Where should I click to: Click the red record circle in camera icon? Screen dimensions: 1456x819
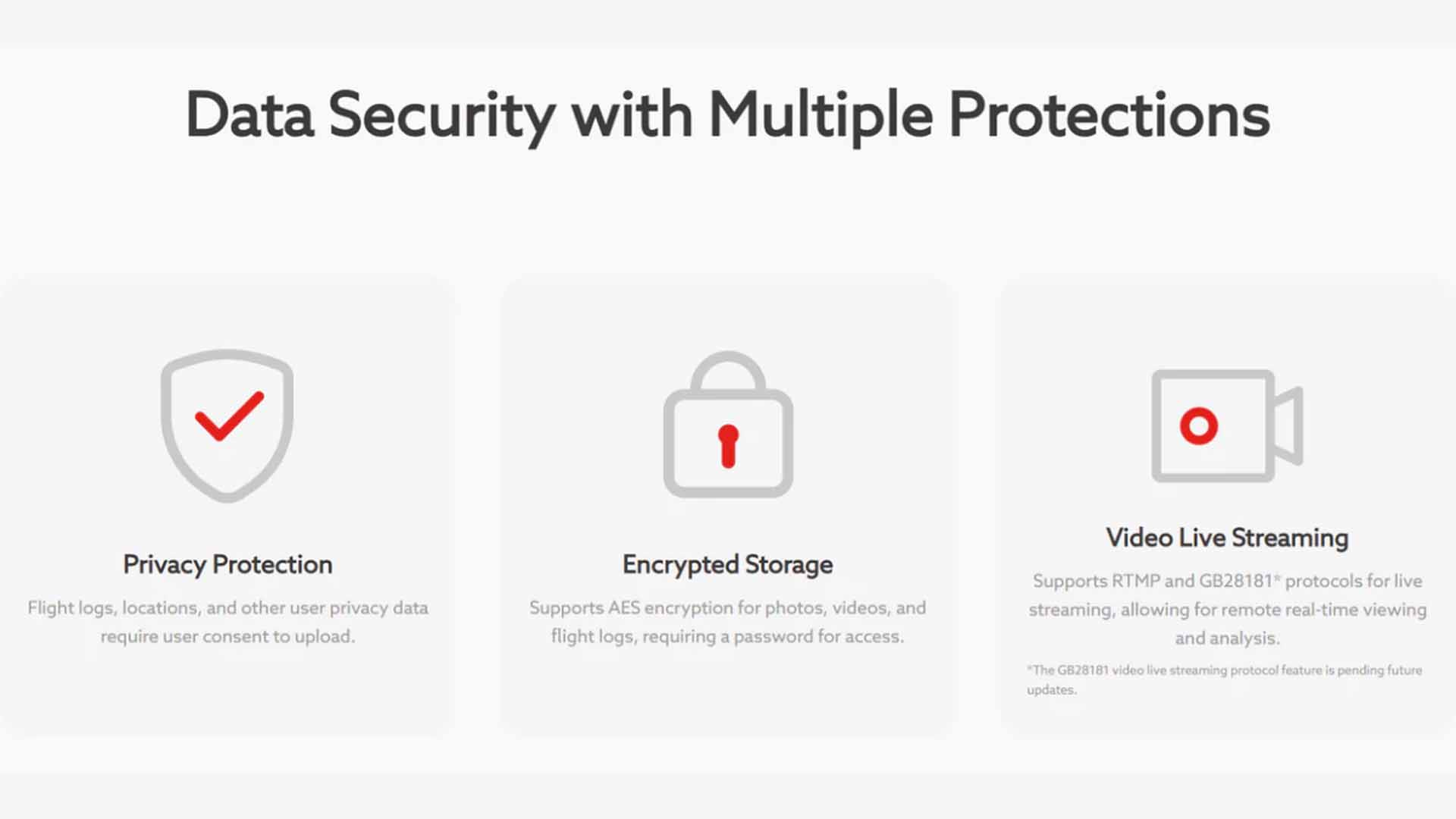click(1199, 425)
